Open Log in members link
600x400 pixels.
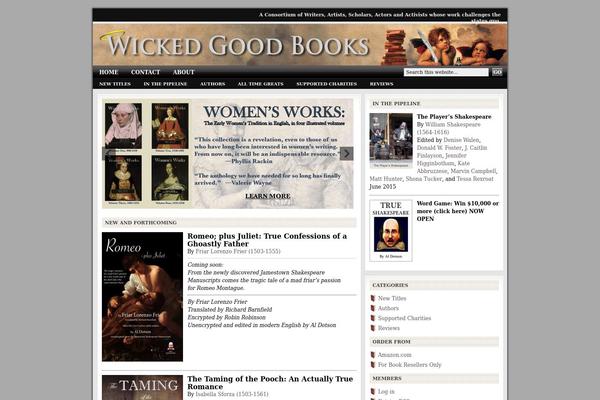pyautogui.click(x=386, y=392)
